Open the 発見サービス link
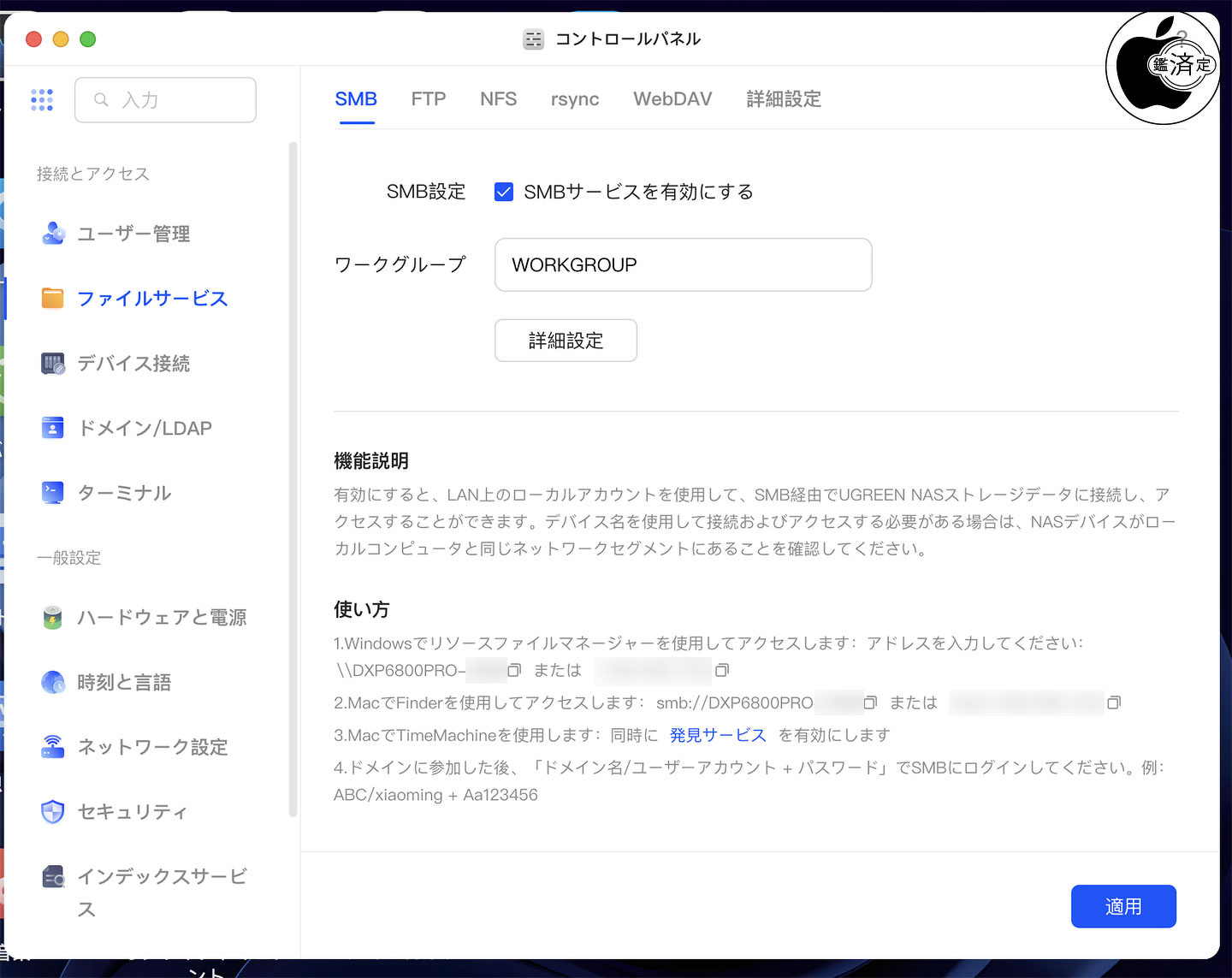 (x=718, y=735)
